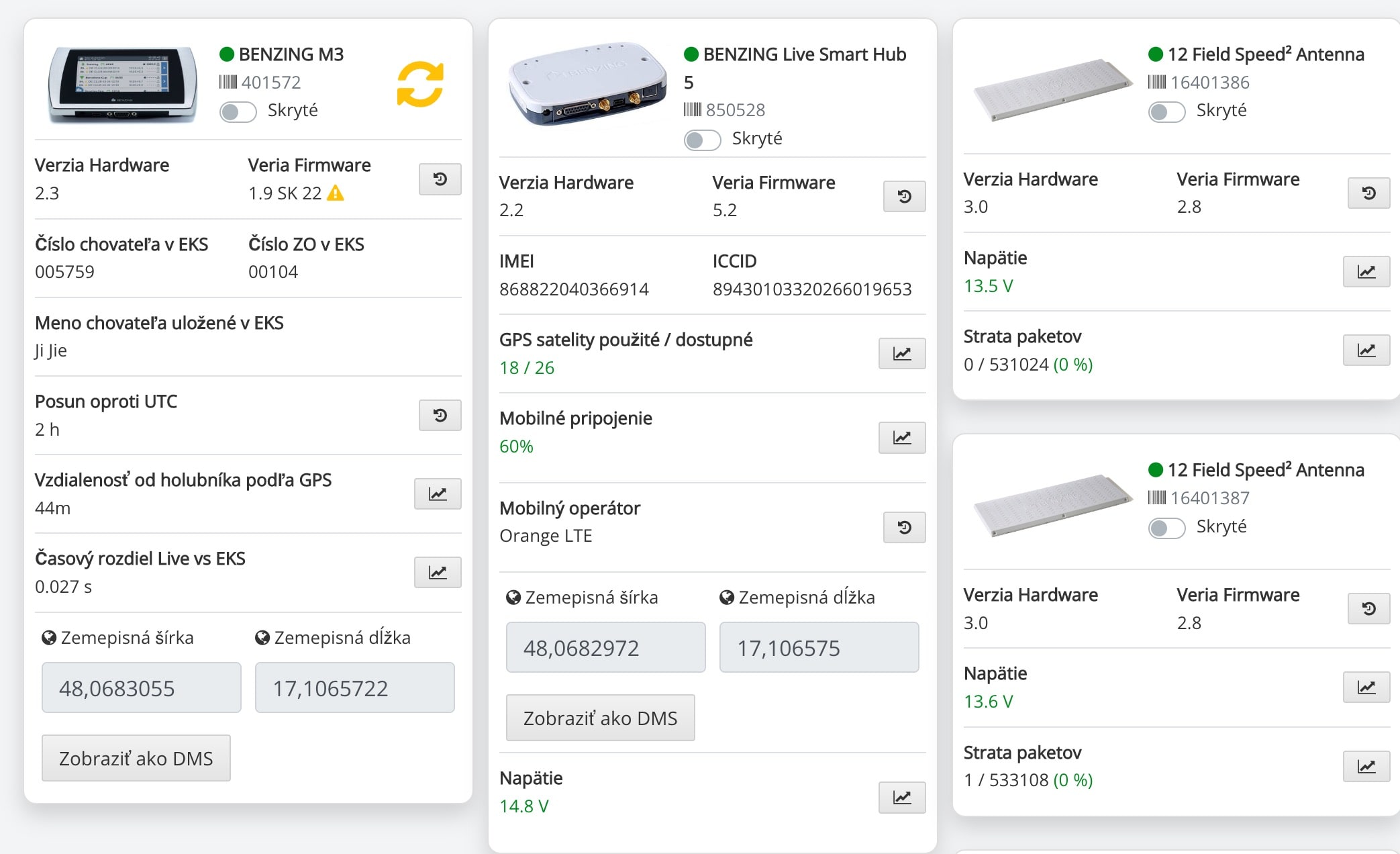Image resolution: width=1400 pixels, height=854 pixels.
Task: Click the BENZING M3 device image
Action: [x=123, y=85]
